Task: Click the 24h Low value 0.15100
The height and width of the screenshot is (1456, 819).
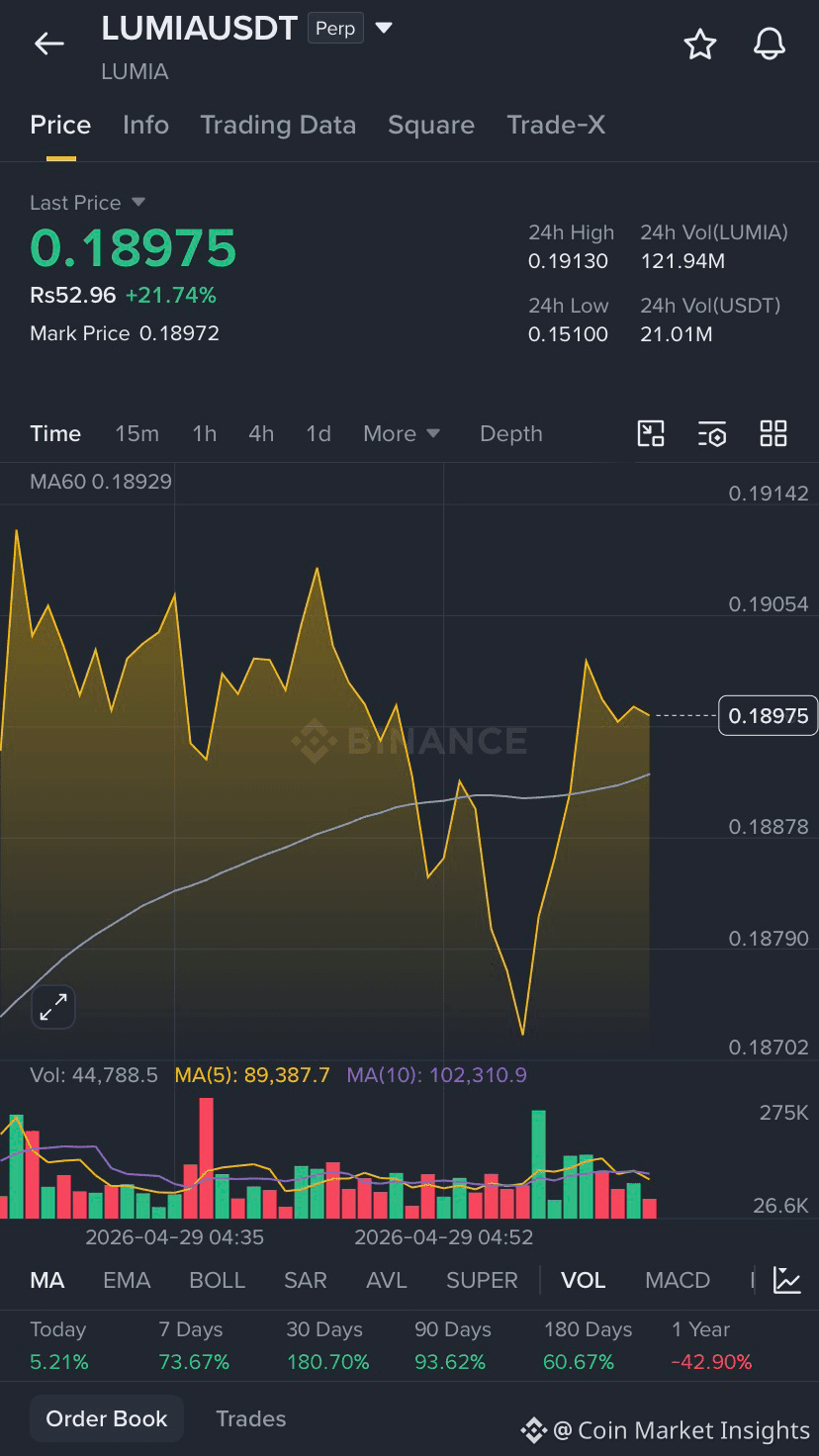Action: click(x=568, y=334)
